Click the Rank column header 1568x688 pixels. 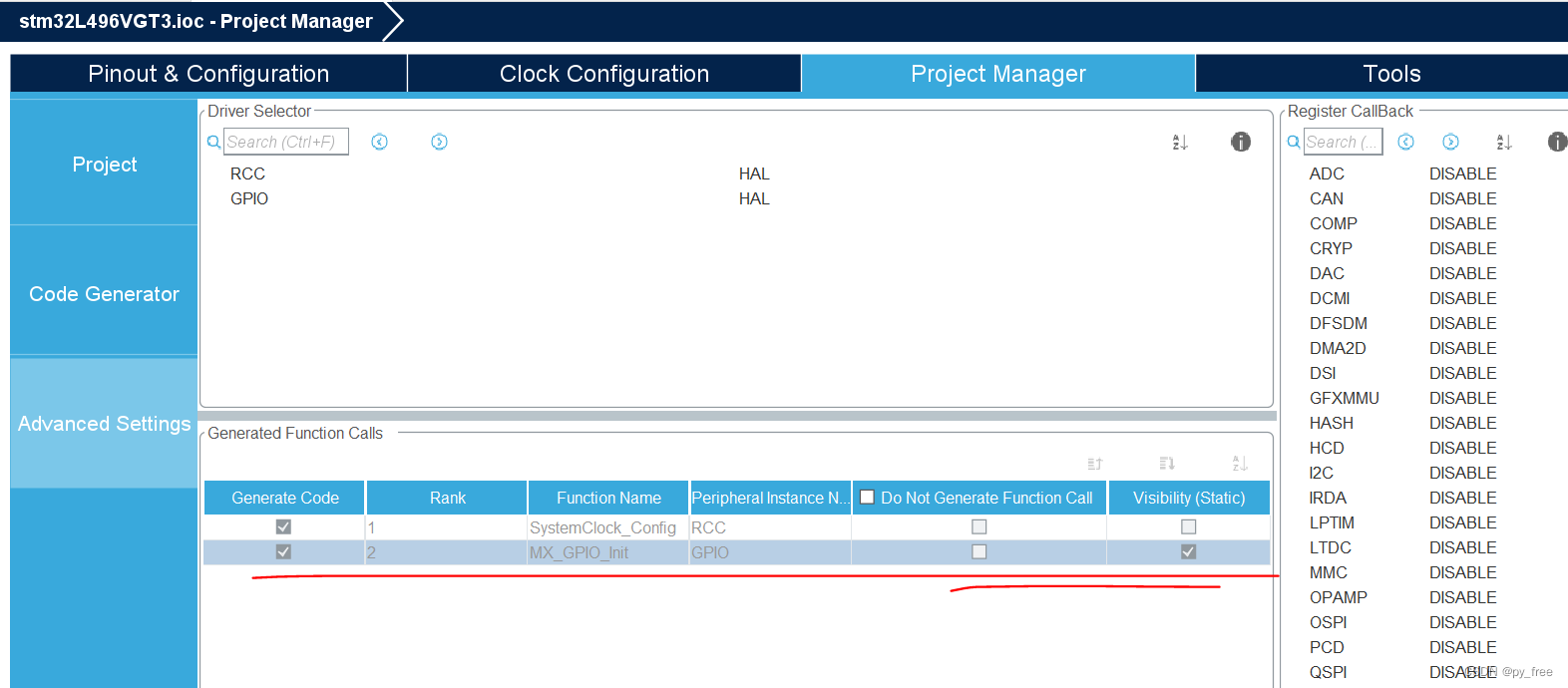[x=447, y=498]
